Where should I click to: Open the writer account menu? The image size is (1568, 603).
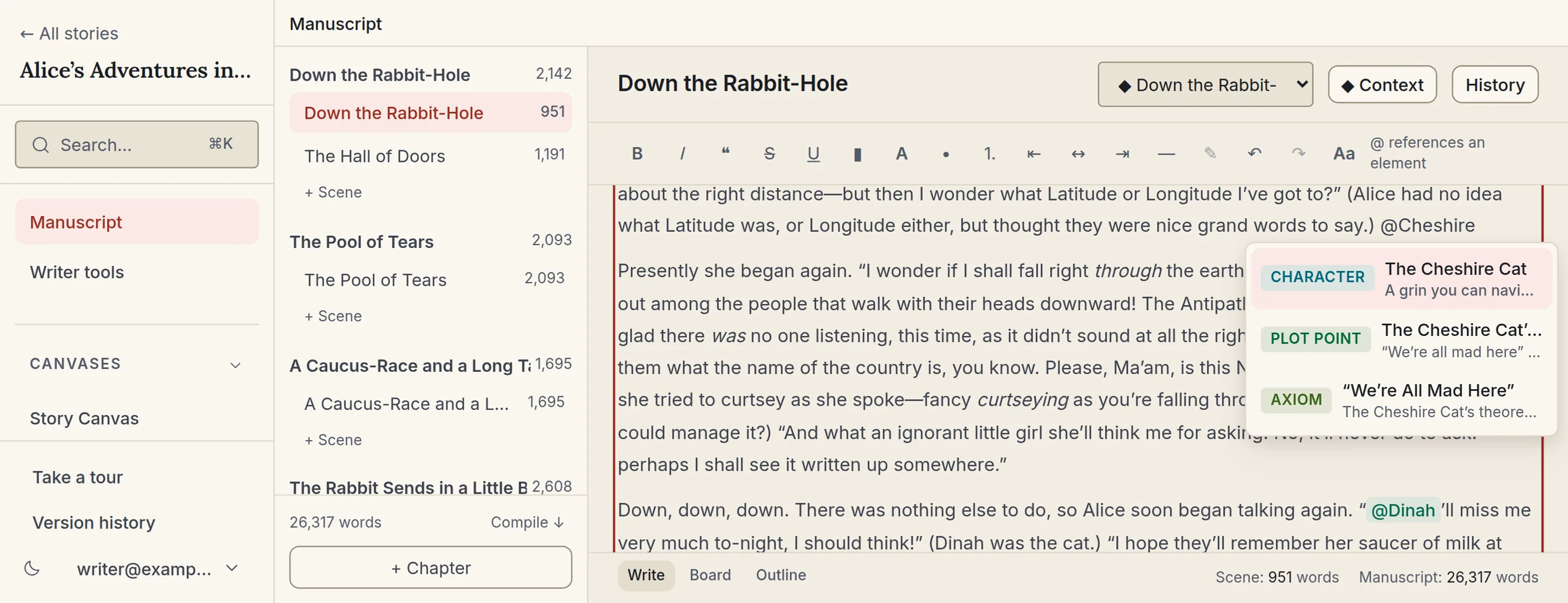[157, 569]
